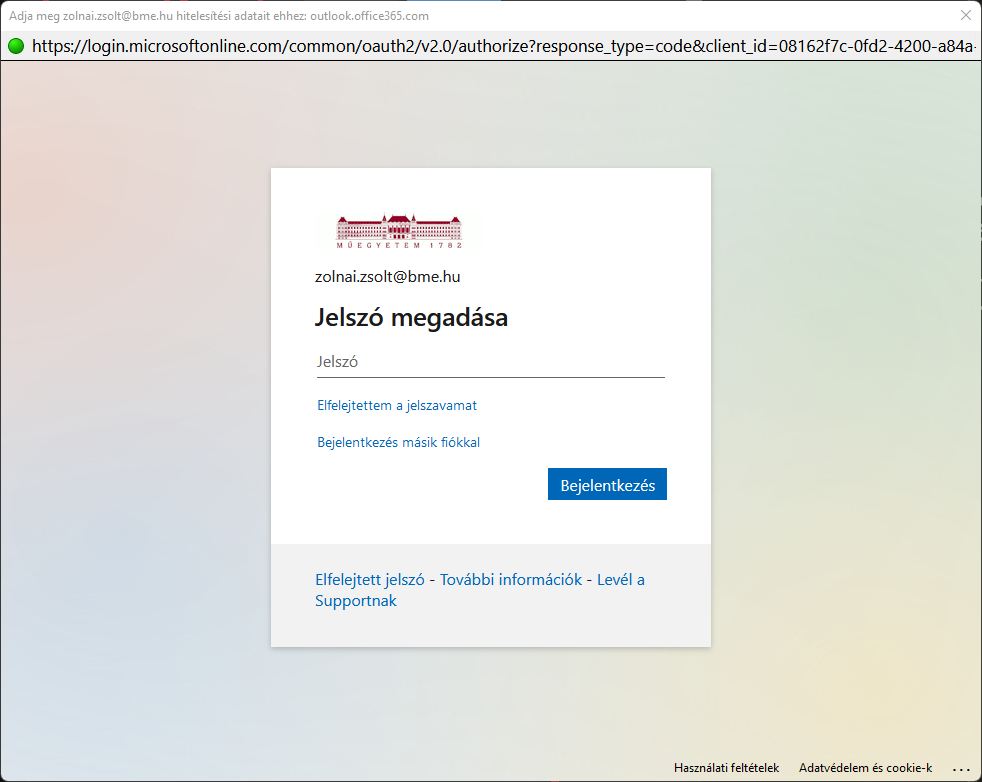
Task: Choose Bejelentkezés másik fiókkal link
Action: 398,443
